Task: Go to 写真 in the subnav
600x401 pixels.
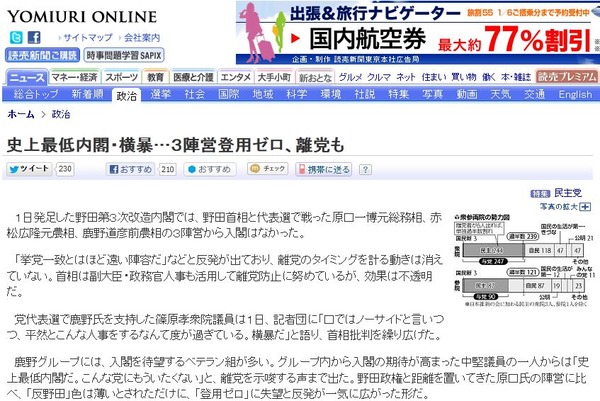Action: tap(433, 94)
